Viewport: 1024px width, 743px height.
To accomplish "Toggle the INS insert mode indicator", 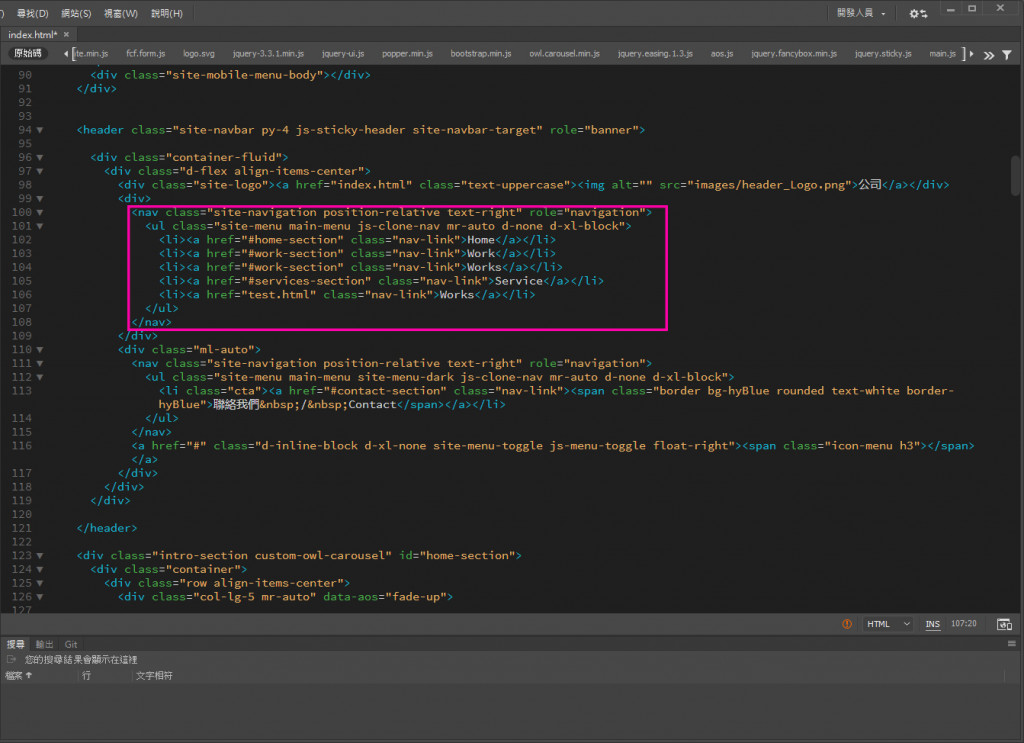I will [x=932, y=624].
